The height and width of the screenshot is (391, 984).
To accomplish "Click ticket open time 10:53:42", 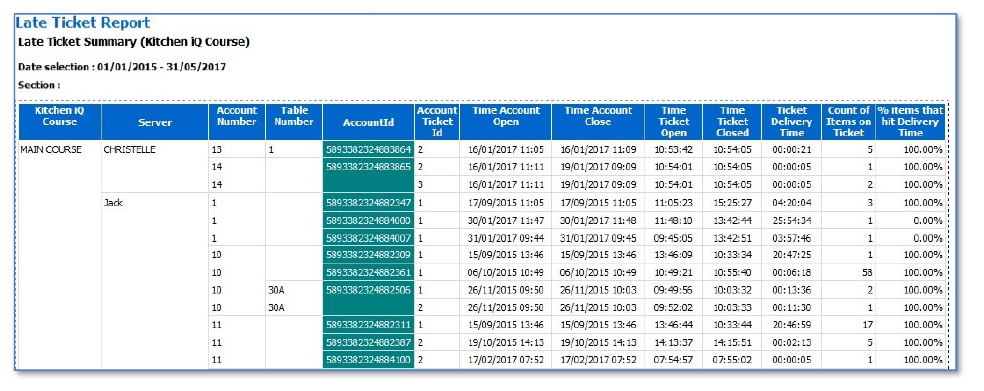I will point(674,149).
